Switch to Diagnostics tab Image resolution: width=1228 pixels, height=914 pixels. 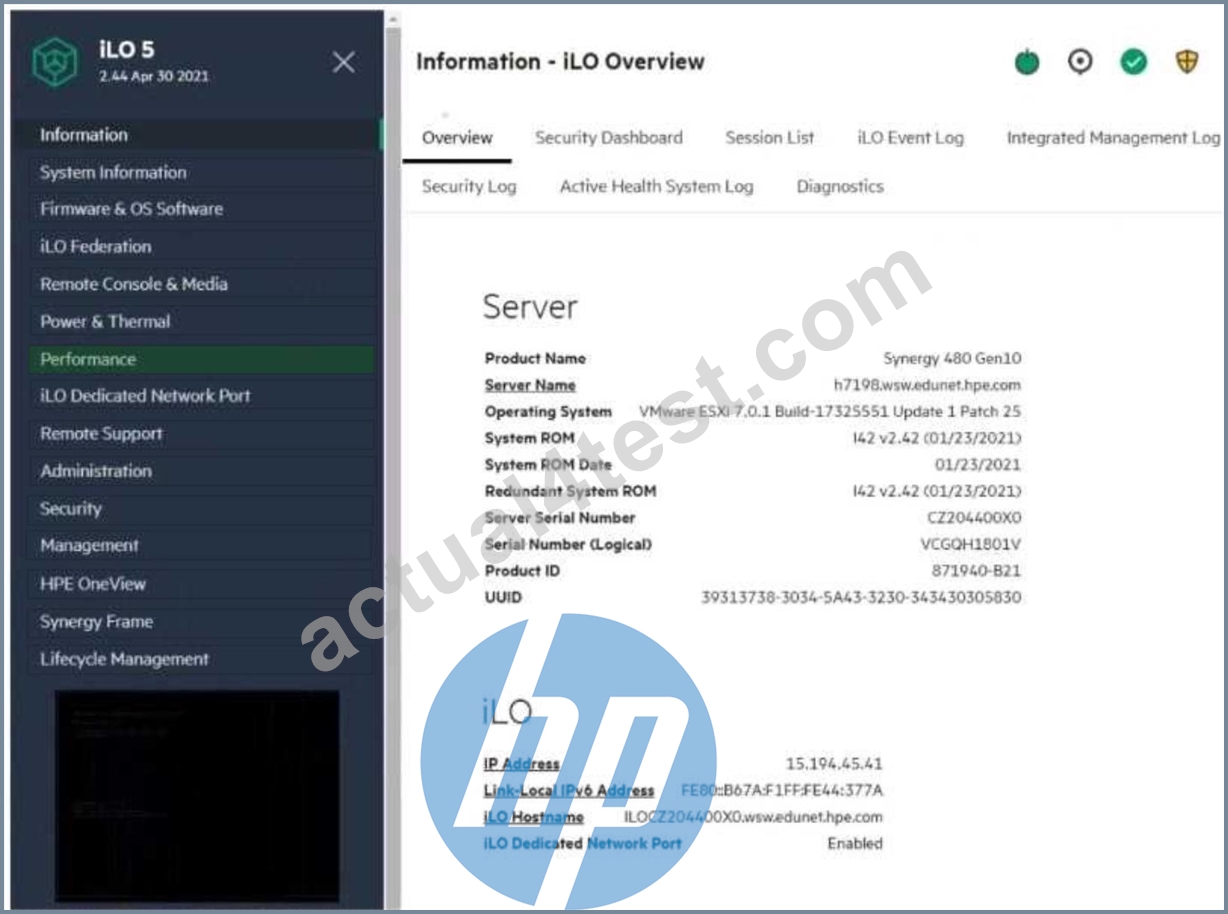840,186
